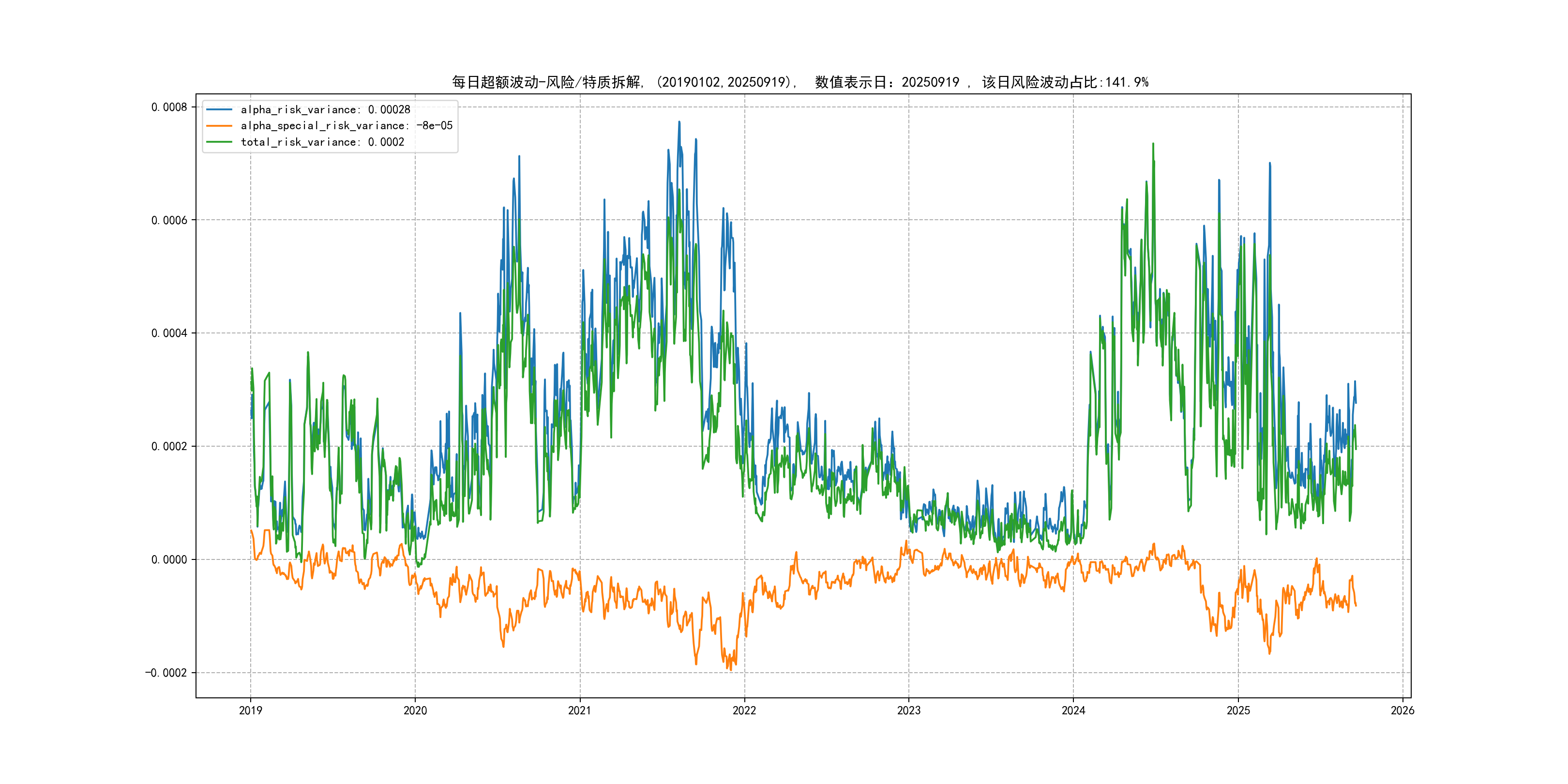Click the blue alpha_risk_variance legend line
The image size is (1568, 784).
click(219, 109)
